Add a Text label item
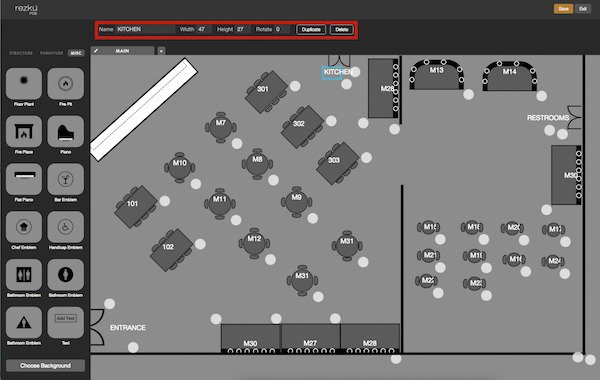The width and height of the screenshot is (600, 380). [65, 323]
